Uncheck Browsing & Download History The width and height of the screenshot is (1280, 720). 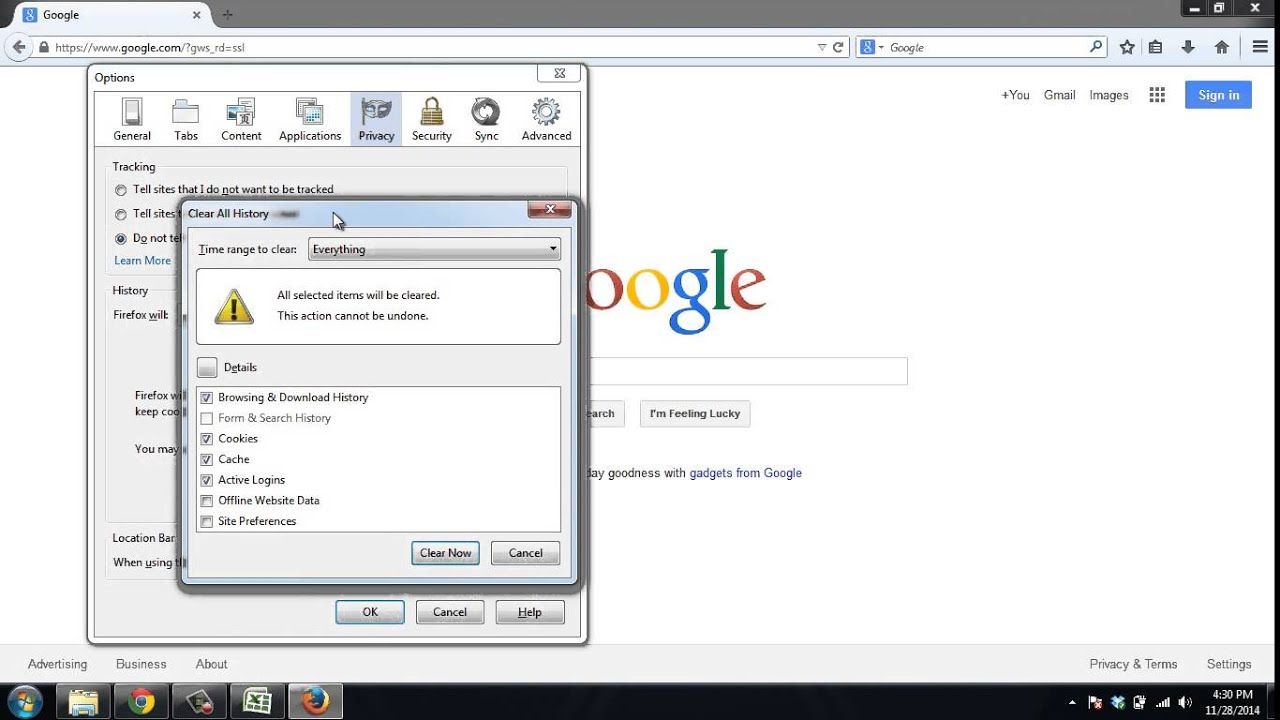point(207,398)
